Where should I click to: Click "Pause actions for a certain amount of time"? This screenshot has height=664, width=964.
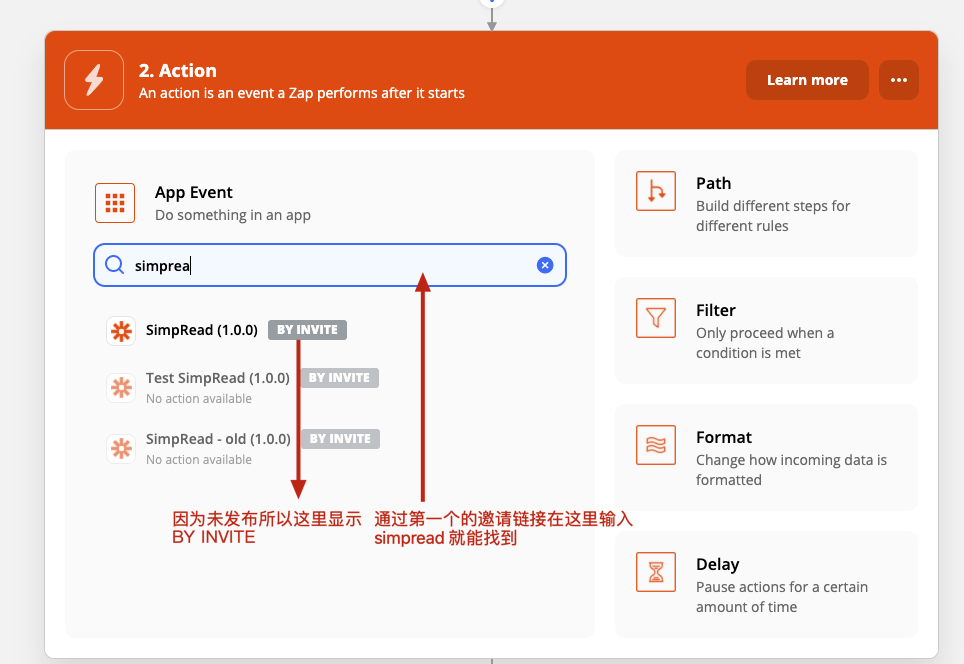pyautogui.click(x=782, y=596)
